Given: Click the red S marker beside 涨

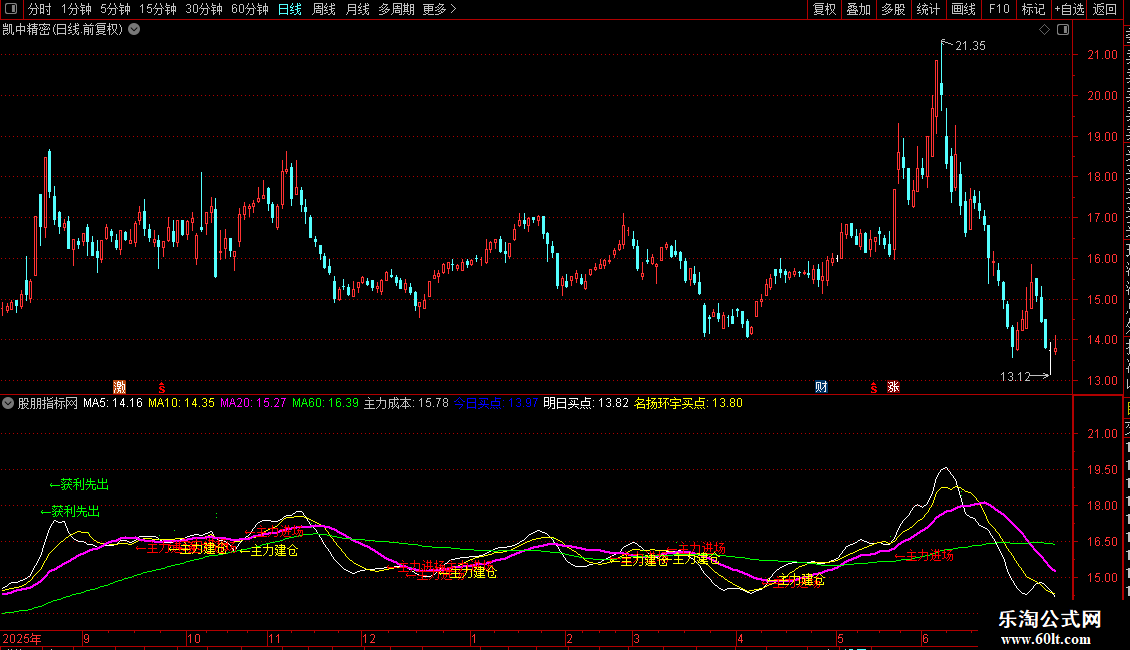Looking at the screenshot, I should [x=873, y=388].
